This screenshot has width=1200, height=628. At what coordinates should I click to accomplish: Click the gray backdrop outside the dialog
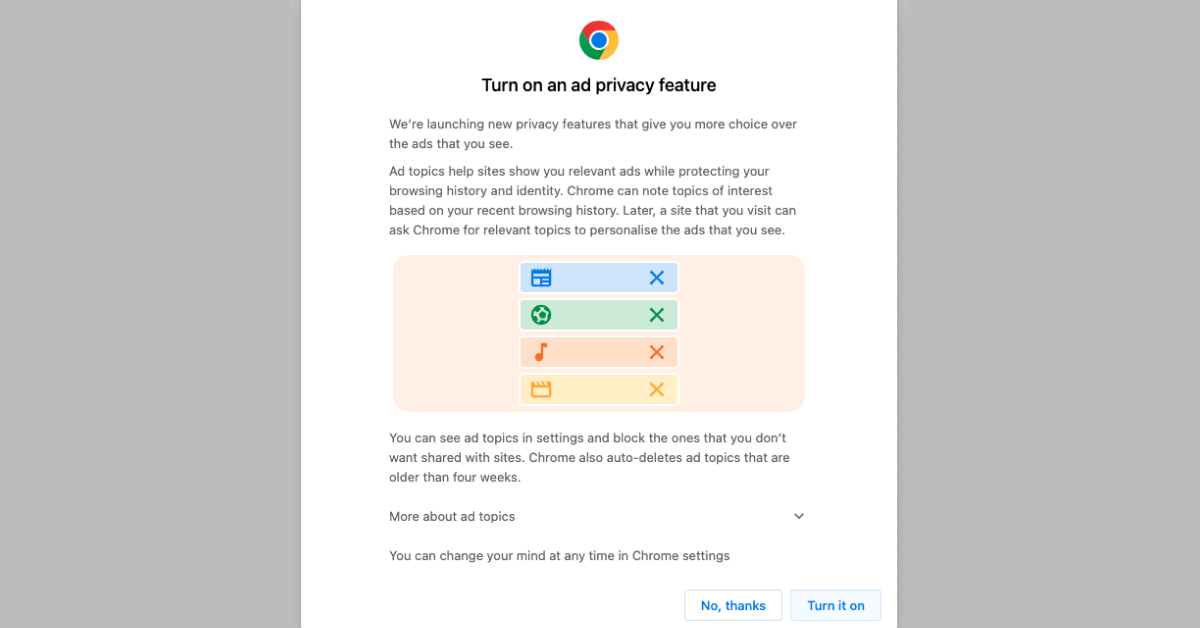tap(150, 314)
